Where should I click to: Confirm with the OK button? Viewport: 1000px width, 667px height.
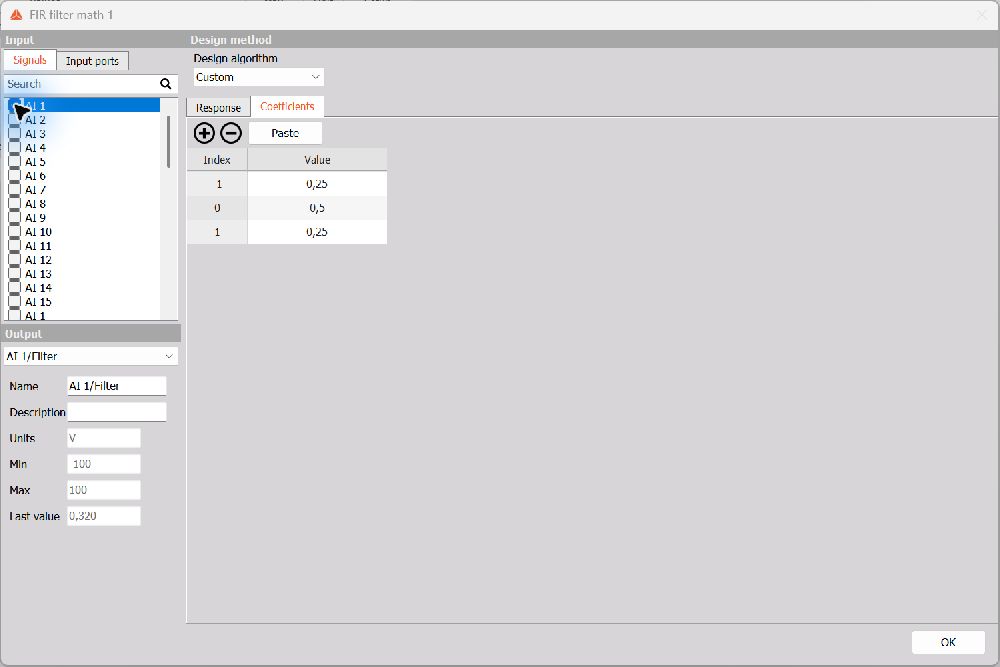(x=948, y=642)
